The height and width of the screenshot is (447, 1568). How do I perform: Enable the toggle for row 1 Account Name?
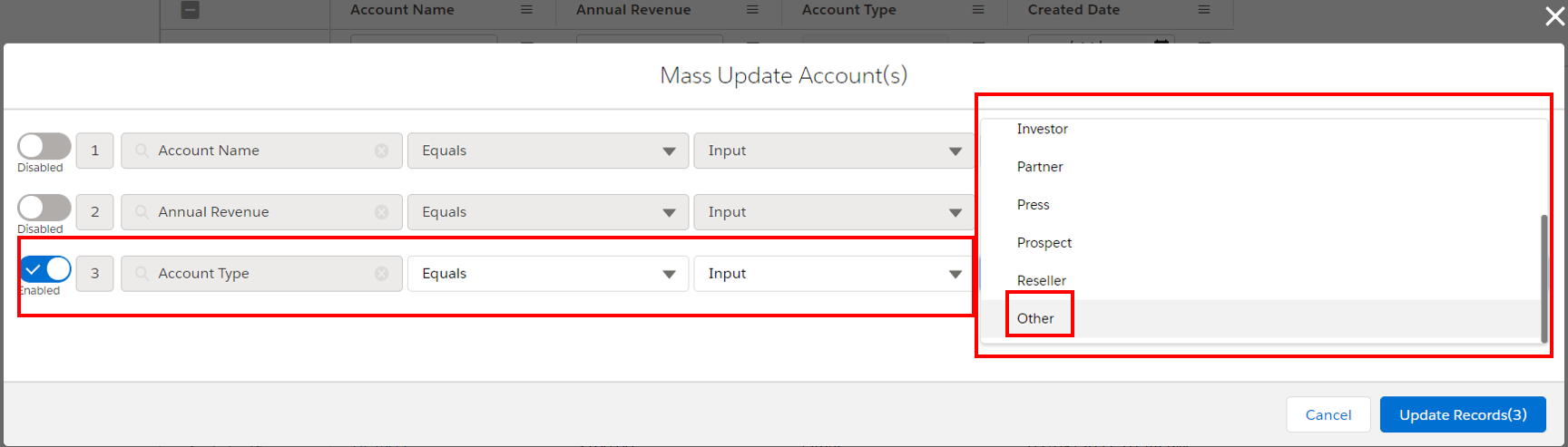(44, 147)
